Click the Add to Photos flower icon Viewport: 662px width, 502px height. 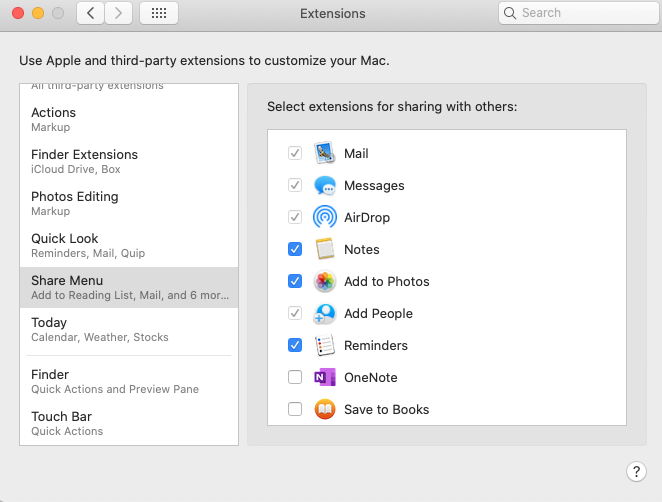tap(324, 281)
